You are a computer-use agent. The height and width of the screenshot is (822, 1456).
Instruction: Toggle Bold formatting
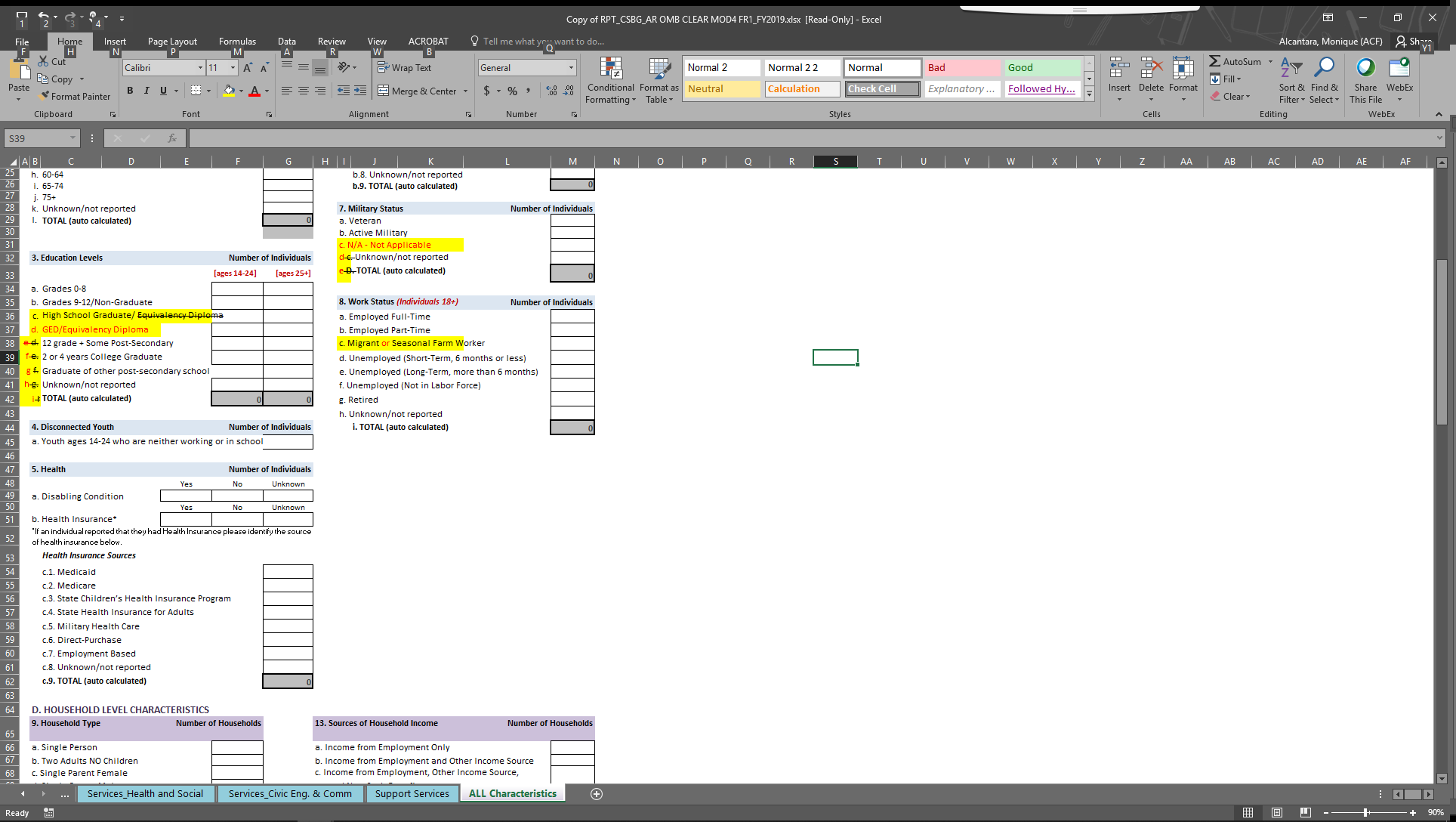point(130,91)
